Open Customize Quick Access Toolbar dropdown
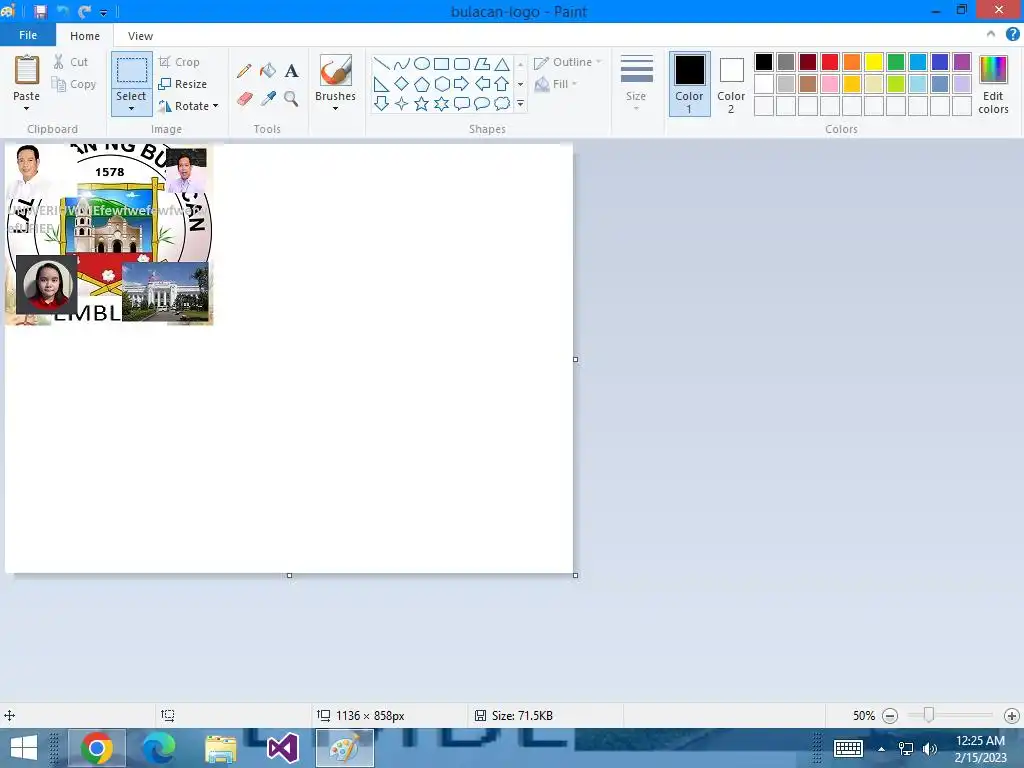 pos(103,12)
